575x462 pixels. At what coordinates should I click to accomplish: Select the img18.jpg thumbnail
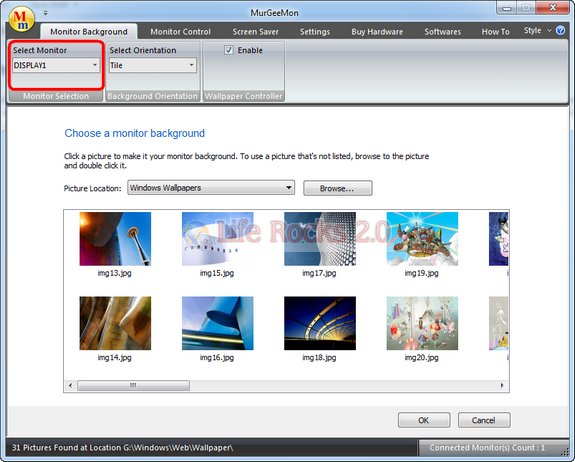point(320,323)
